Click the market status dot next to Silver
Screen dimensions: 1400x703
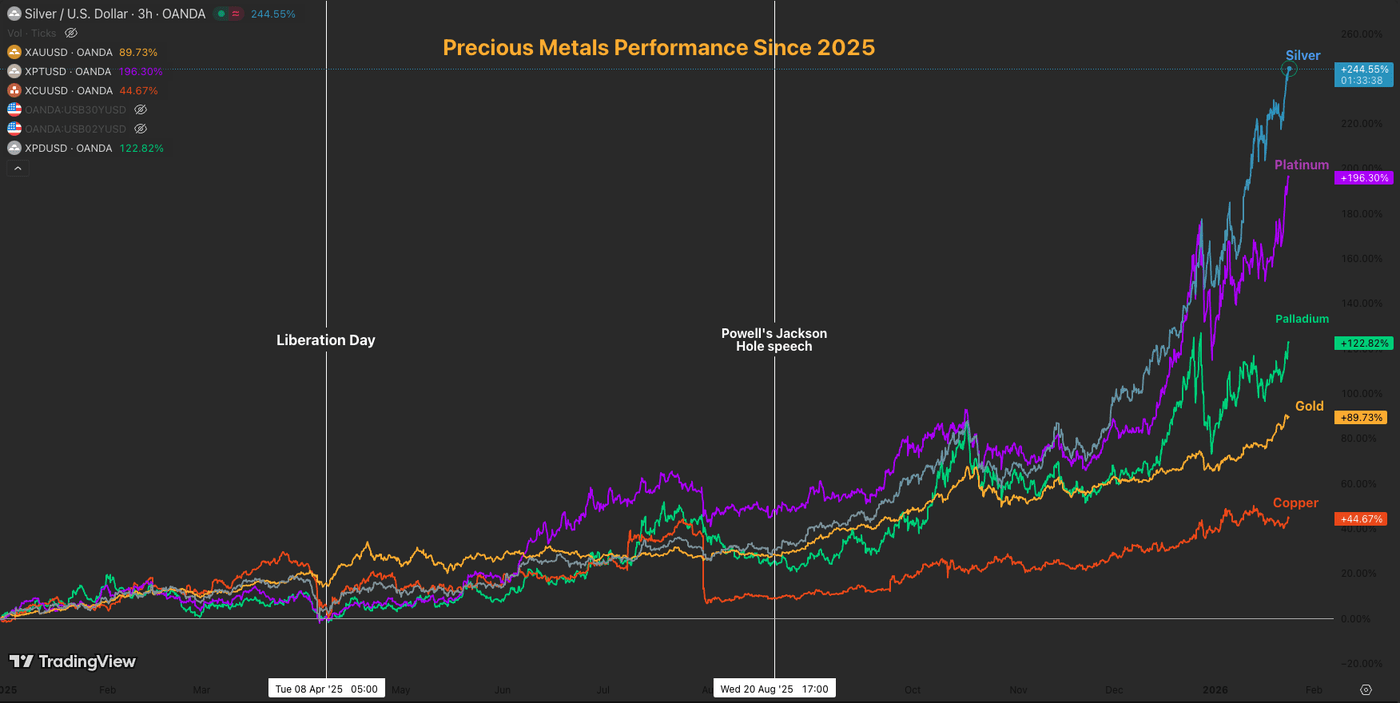(x=221, y=13)
